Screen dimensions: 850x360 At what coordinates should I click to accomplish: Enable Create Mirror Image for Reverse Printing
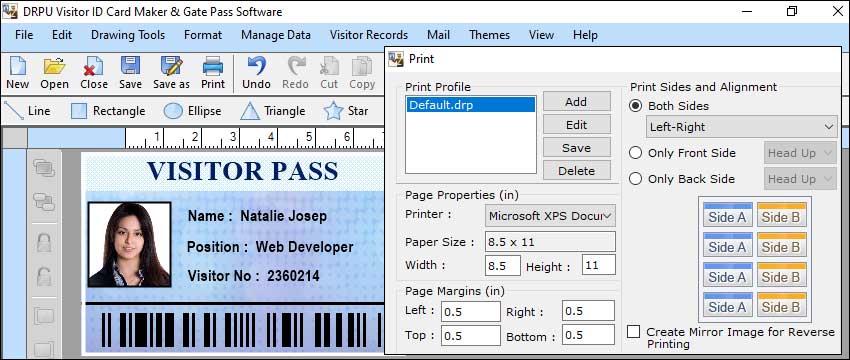633,331
